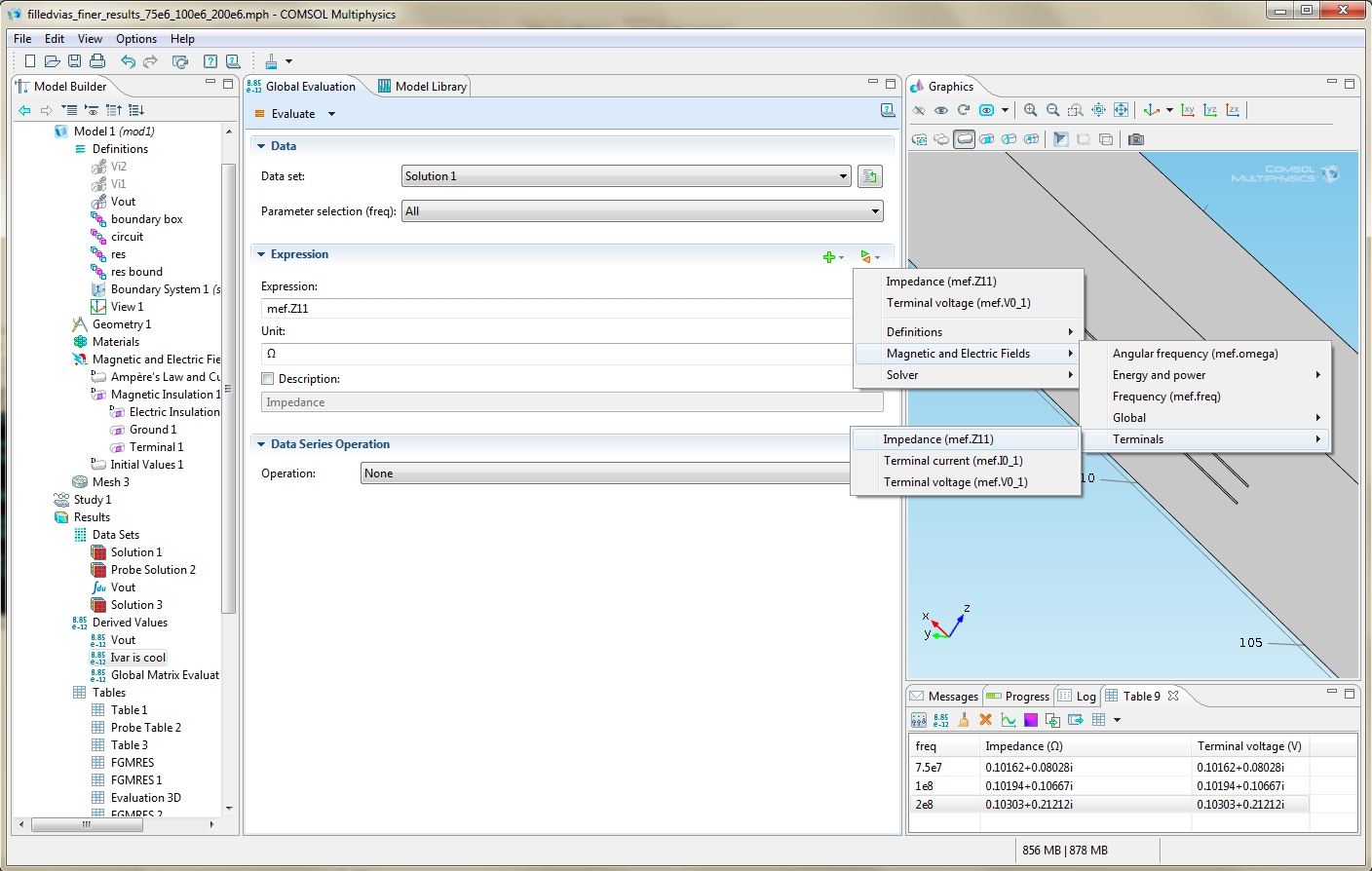The image size is (1372, 871).
Task: Click the Table Graph plot icon
Action: (x=1009, y=720)
